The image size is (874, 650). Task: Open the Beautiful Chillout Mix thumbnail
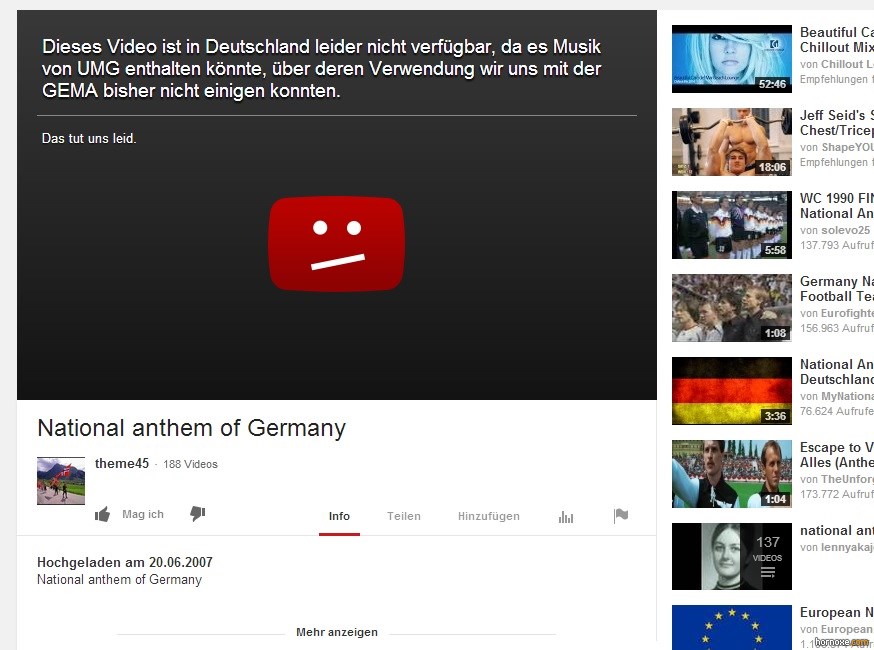[732, 59]
